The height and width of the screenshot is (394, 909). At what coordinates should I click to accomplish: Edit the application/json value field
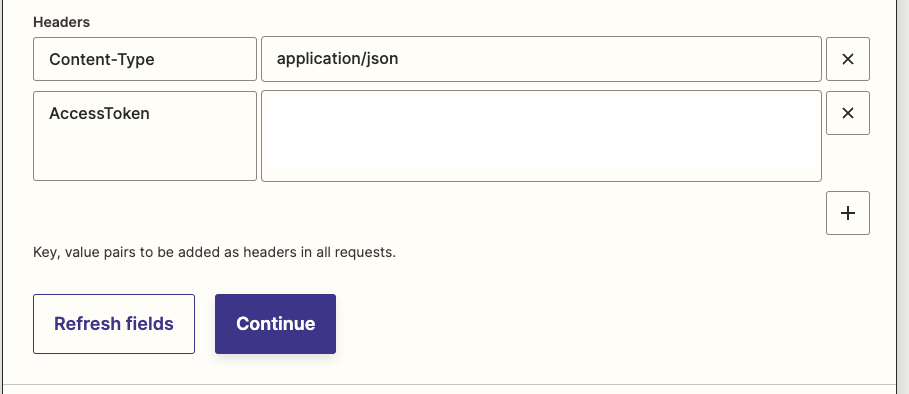coord(541,59)
